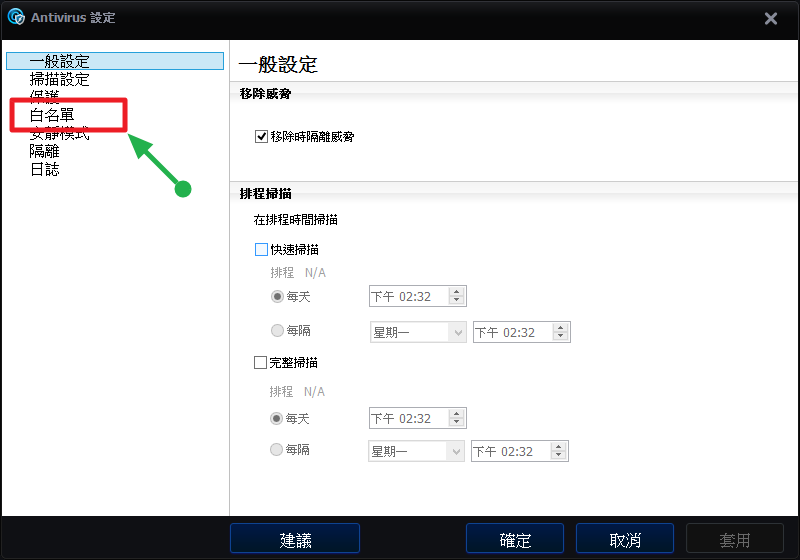
Task: Click the 每天 time field under 完整掃描
Action: click(407, 418)
